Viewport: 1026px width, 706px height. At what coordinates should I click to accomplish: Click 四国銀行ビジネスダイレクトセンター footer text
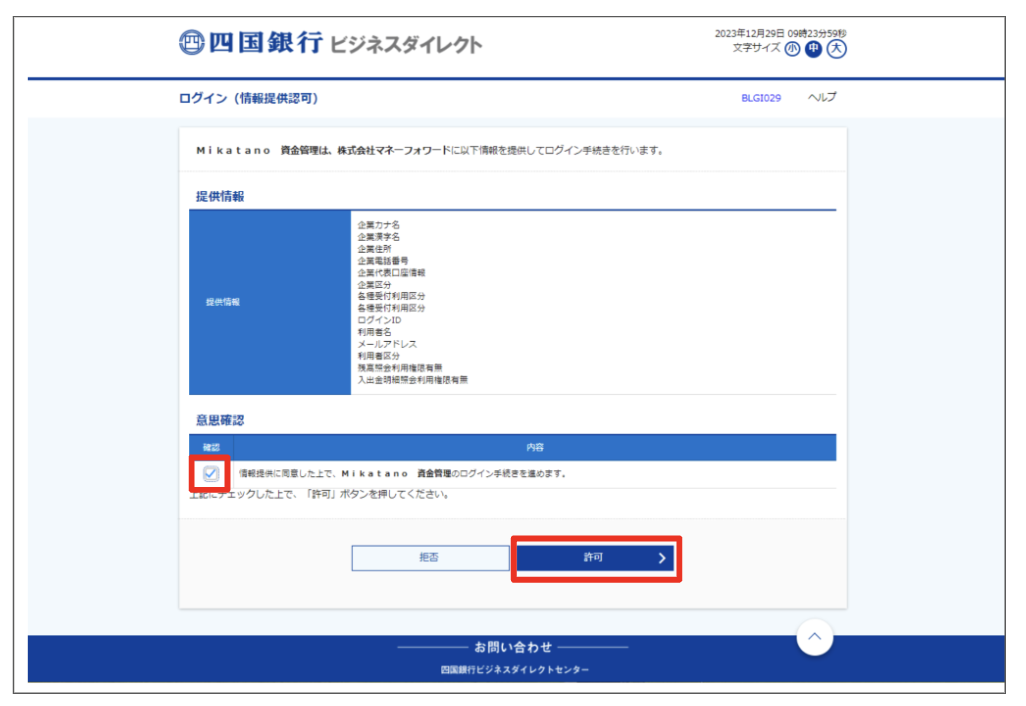click(514, 670)
